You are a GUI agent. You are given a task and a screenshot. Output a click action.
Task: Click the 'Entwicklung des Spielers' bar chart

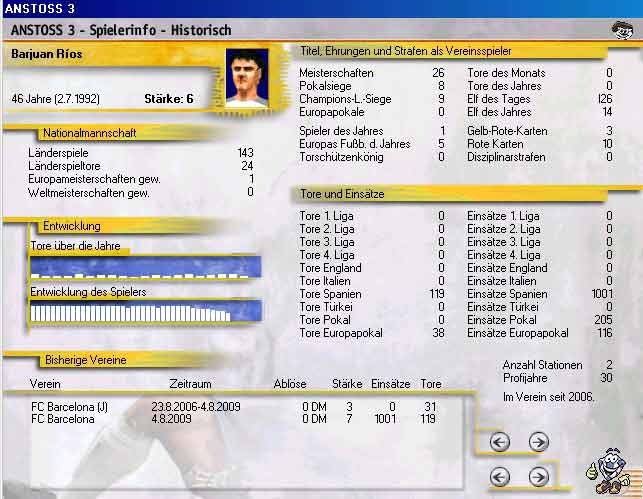click(x=146, y=311)
